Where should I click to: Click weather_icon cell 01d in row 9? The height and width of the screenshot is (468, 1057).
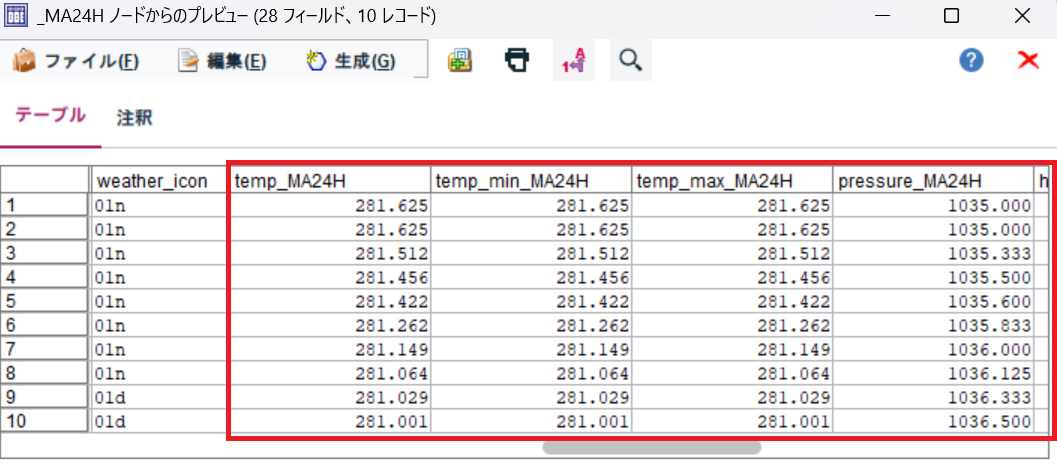159,399
